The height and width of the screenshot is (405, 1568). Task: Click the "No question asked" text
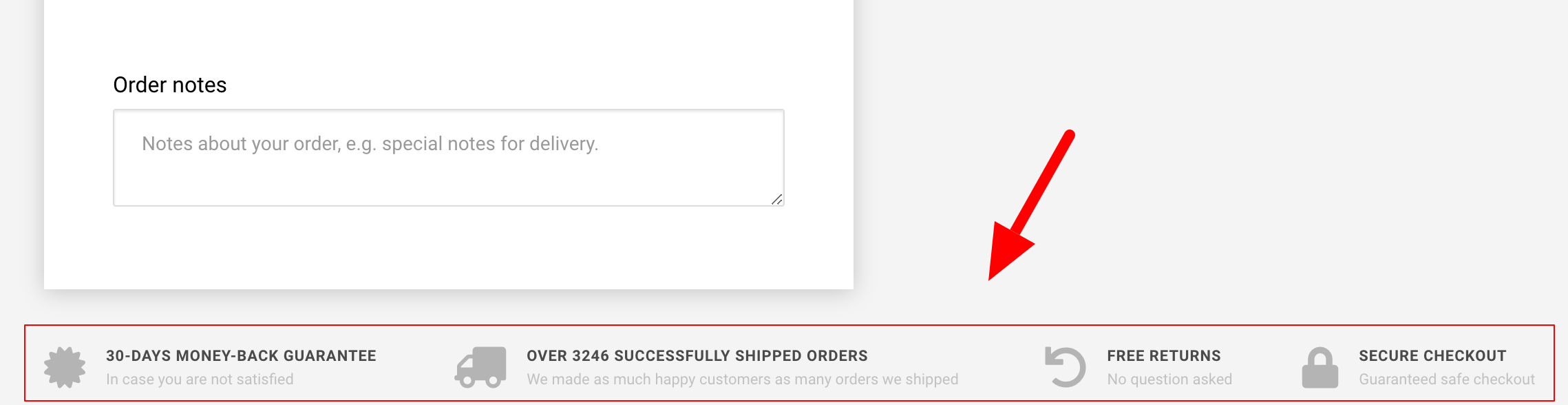[x=1169, y=380]
